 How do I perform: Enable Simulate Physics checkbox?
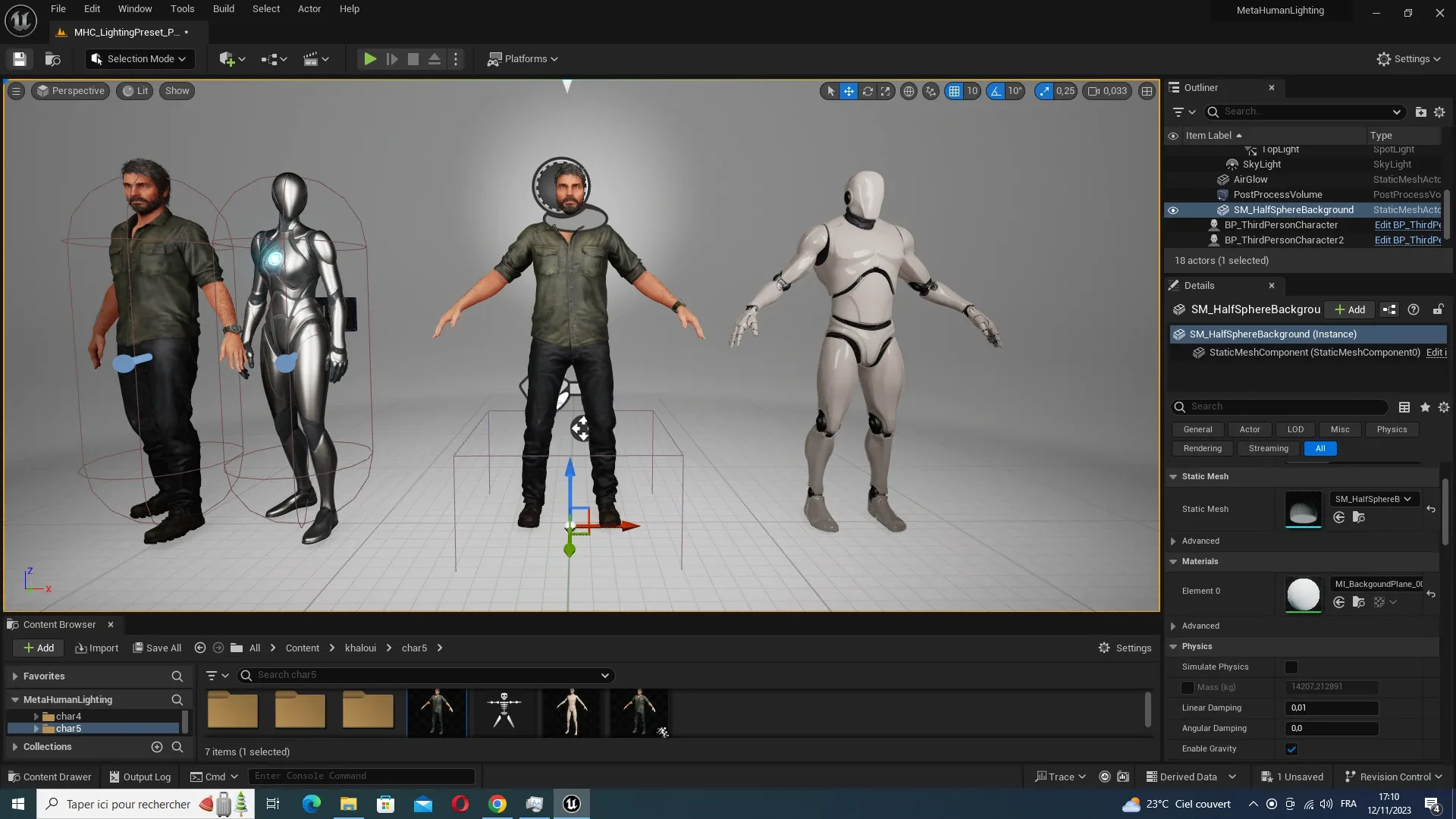pos(1291,667)
